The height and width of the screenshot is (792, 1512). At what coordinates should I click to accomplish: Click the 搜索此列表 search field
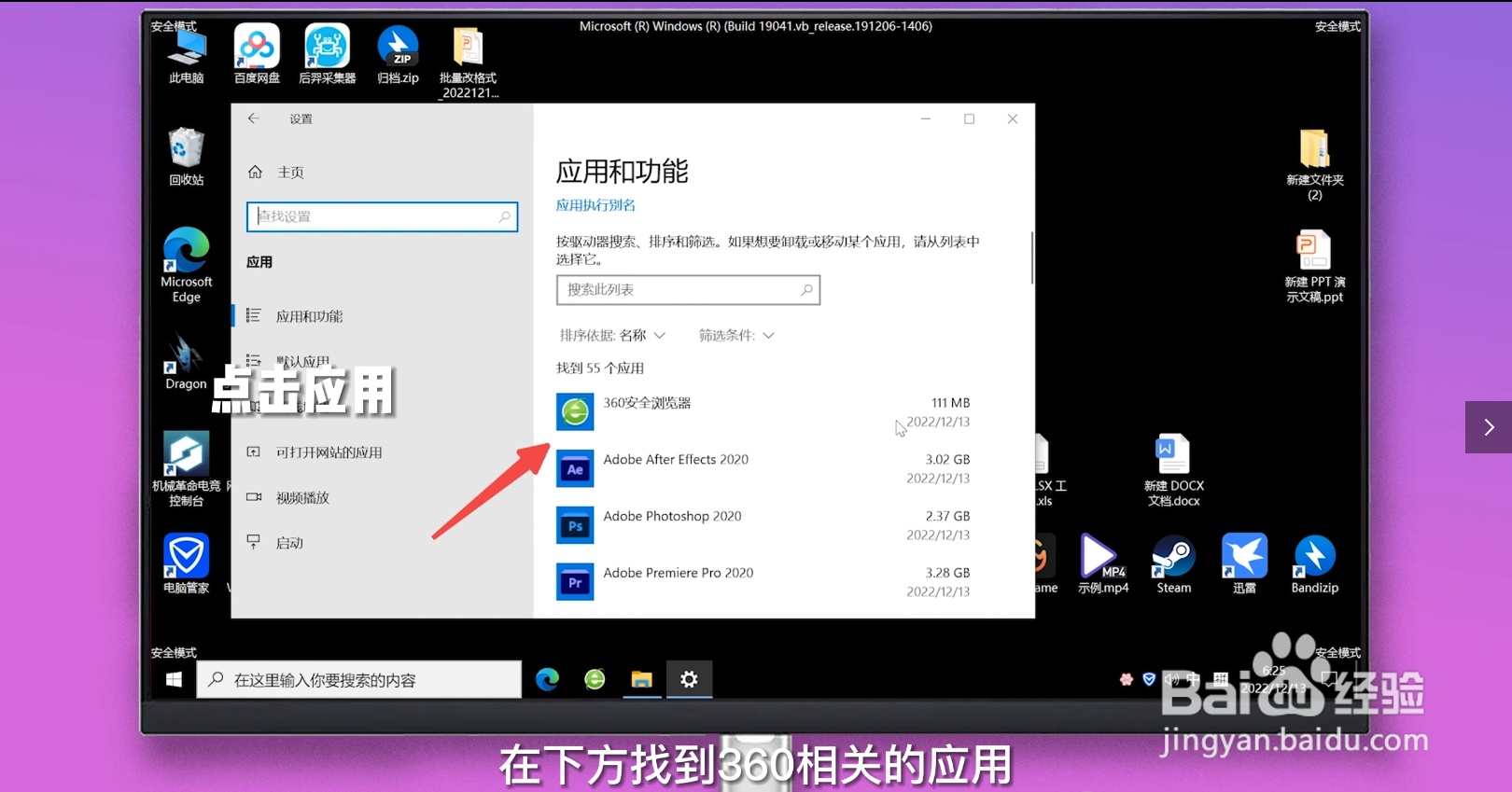[x=688, y=290]
